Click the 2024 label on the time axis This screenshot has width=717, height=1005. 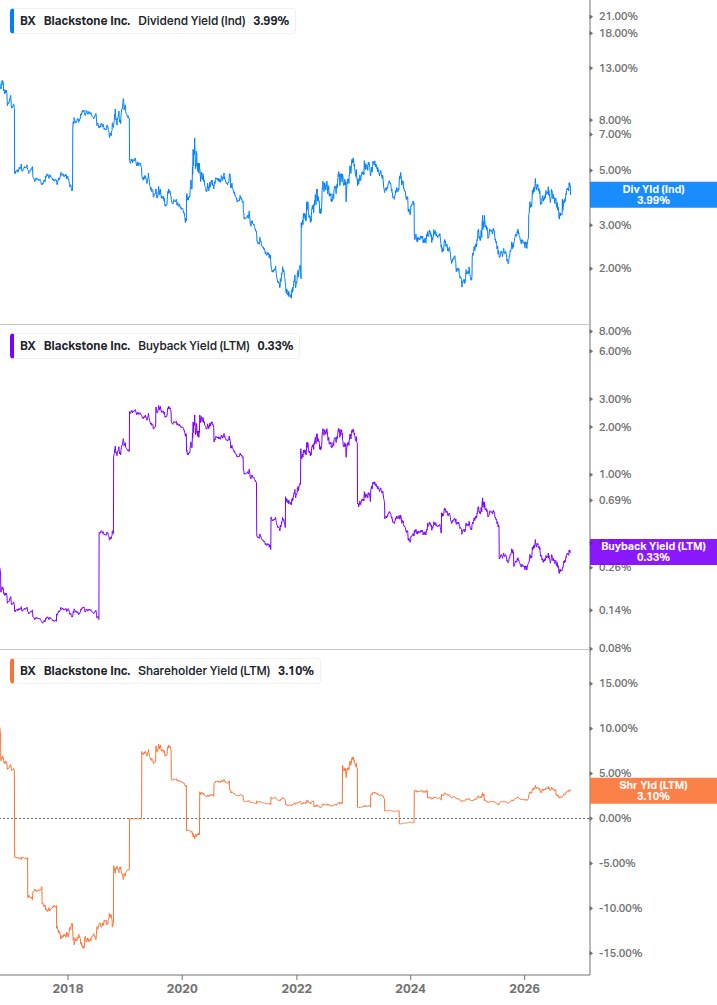tap(410, 988)
